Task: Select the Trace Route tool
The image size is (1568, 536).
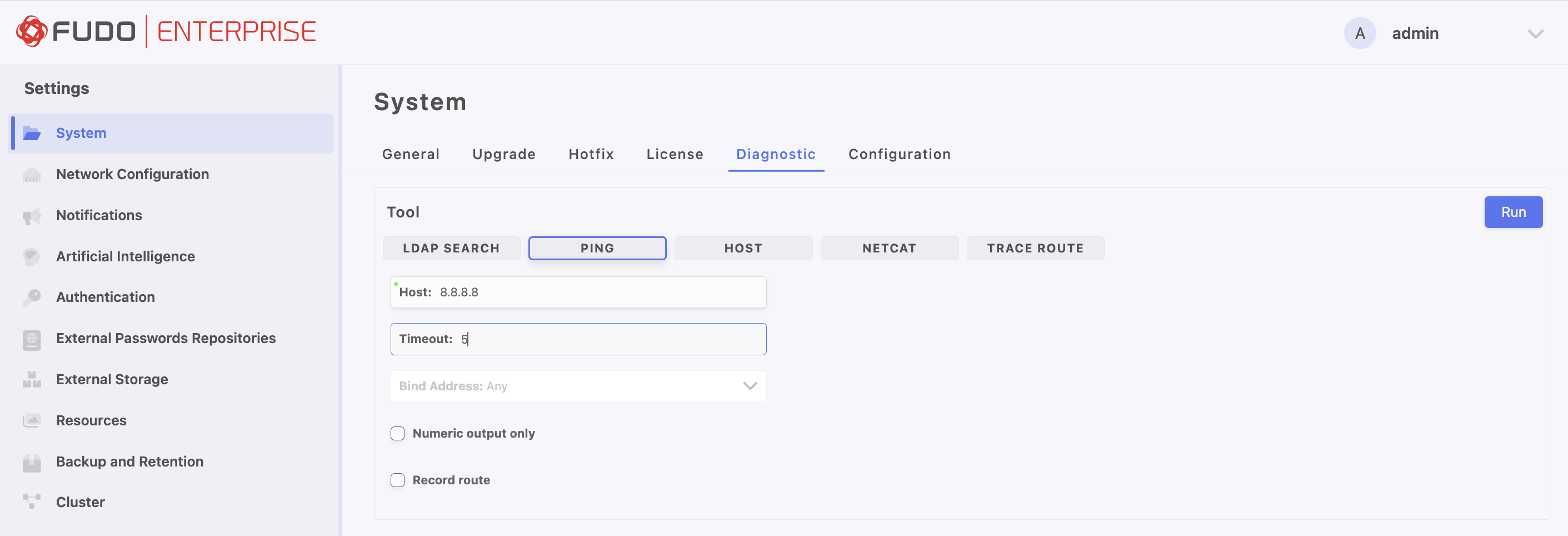Action: coord(1035,248)
